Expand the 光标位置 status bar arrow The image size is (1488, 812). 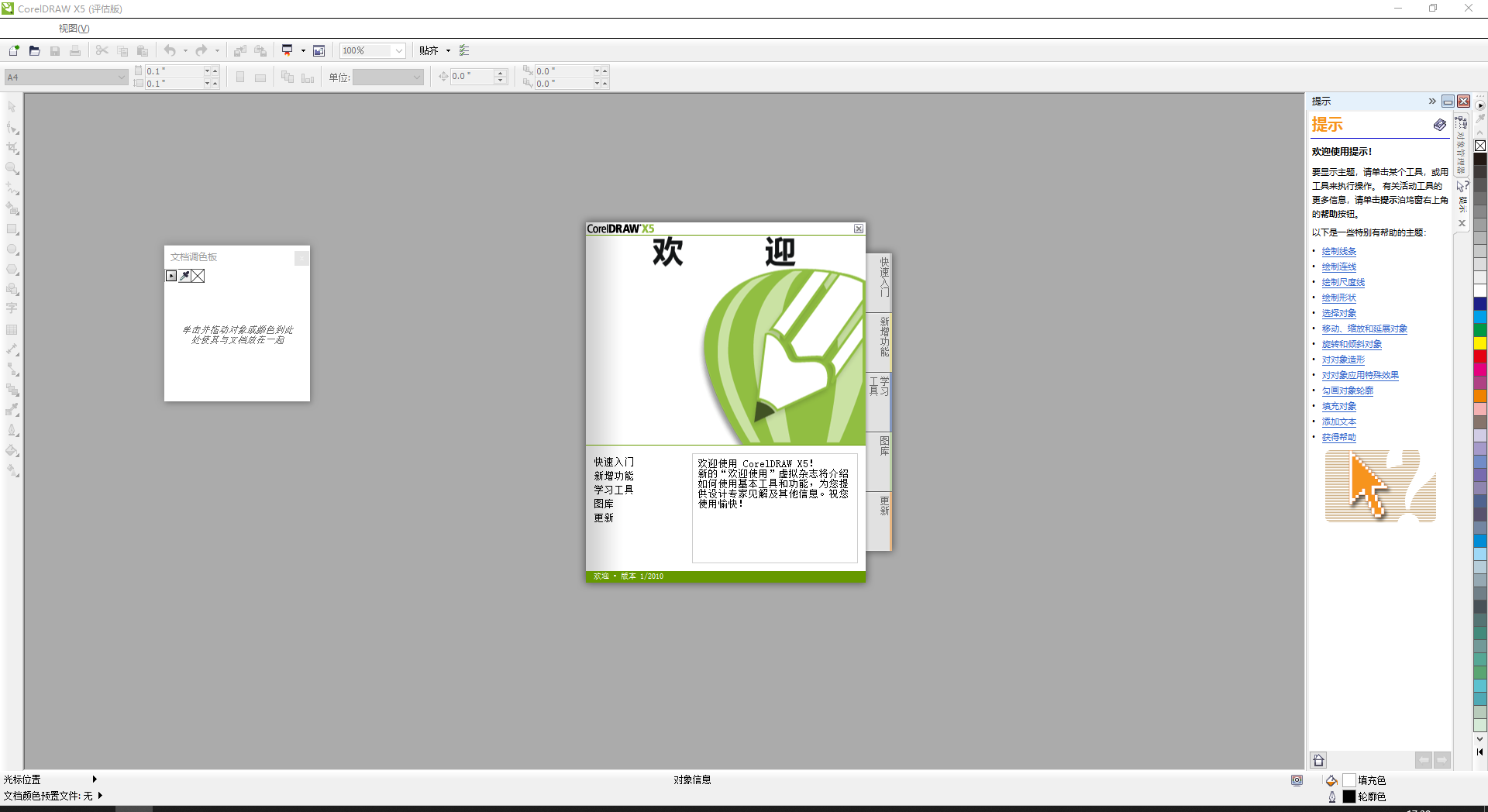tap(95, 779)
